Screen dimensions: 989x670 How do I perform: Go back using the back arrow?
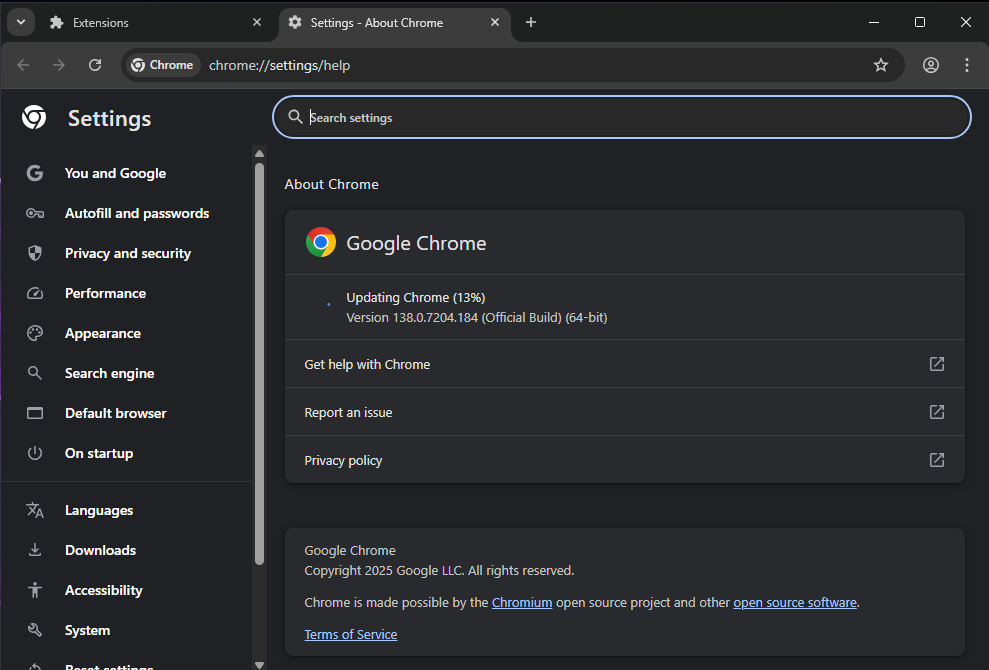pos(23,65)
